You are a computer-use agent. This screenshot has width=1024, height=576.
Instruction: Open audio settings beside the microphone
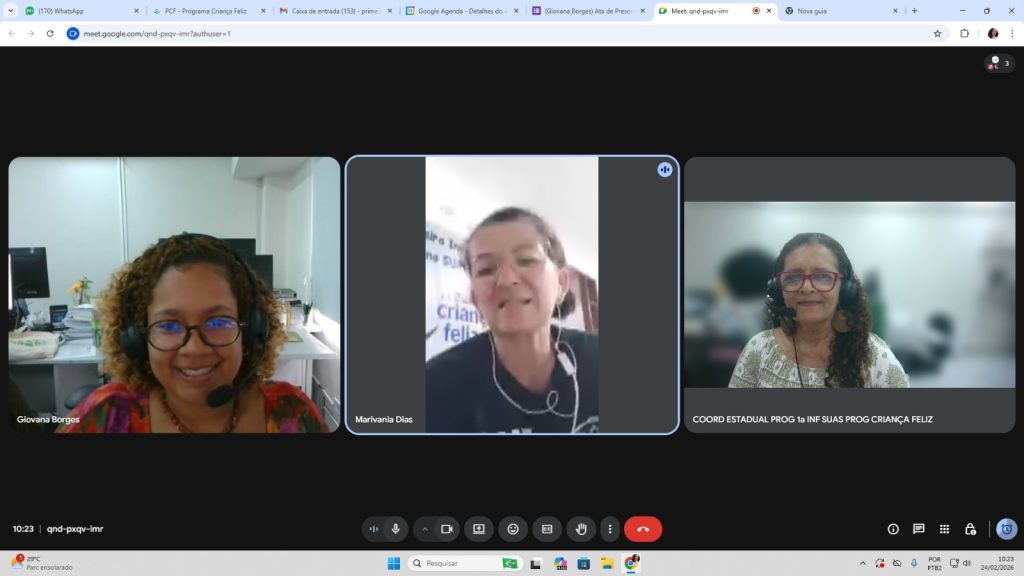pyautogui.click(x=374, y=529)
